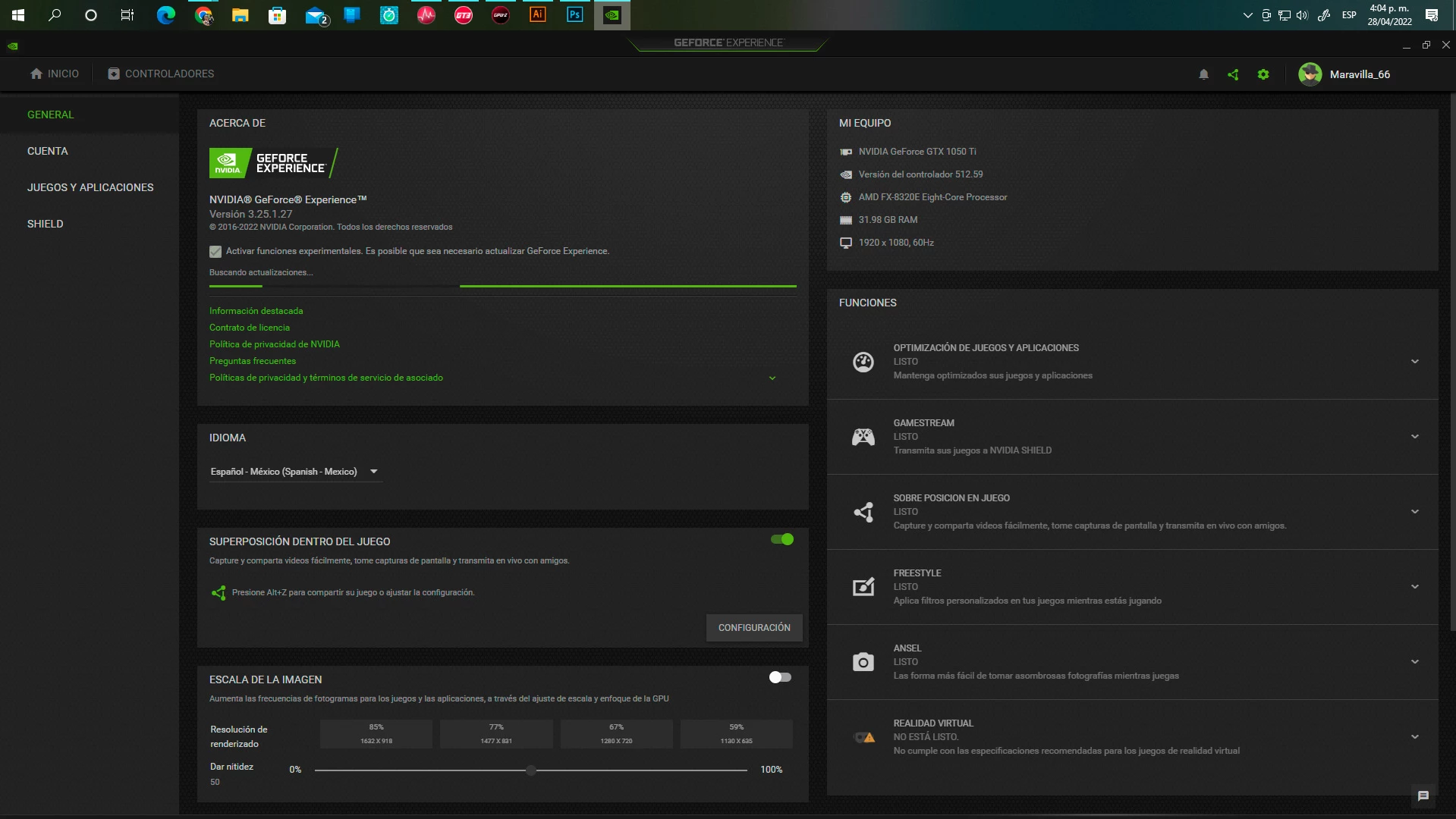Screen dimensions: 1456x819
Task: Select the 59% render resolution option
Action: 737,734
